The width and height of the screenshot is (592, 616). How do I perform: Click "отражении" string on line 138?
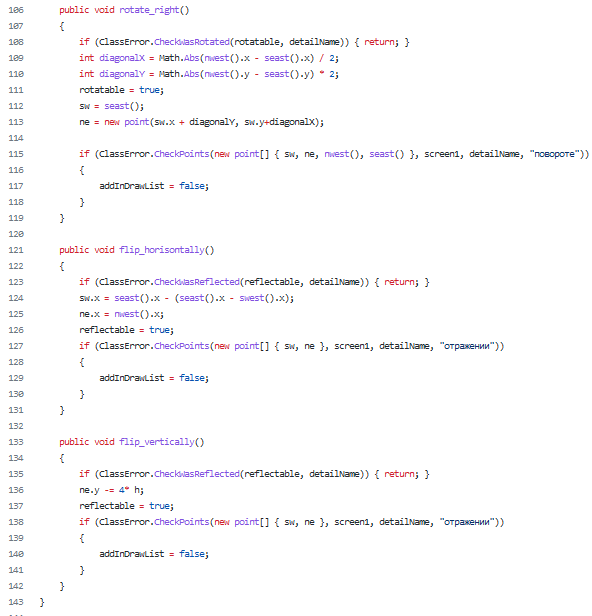(x=467, y=522)
